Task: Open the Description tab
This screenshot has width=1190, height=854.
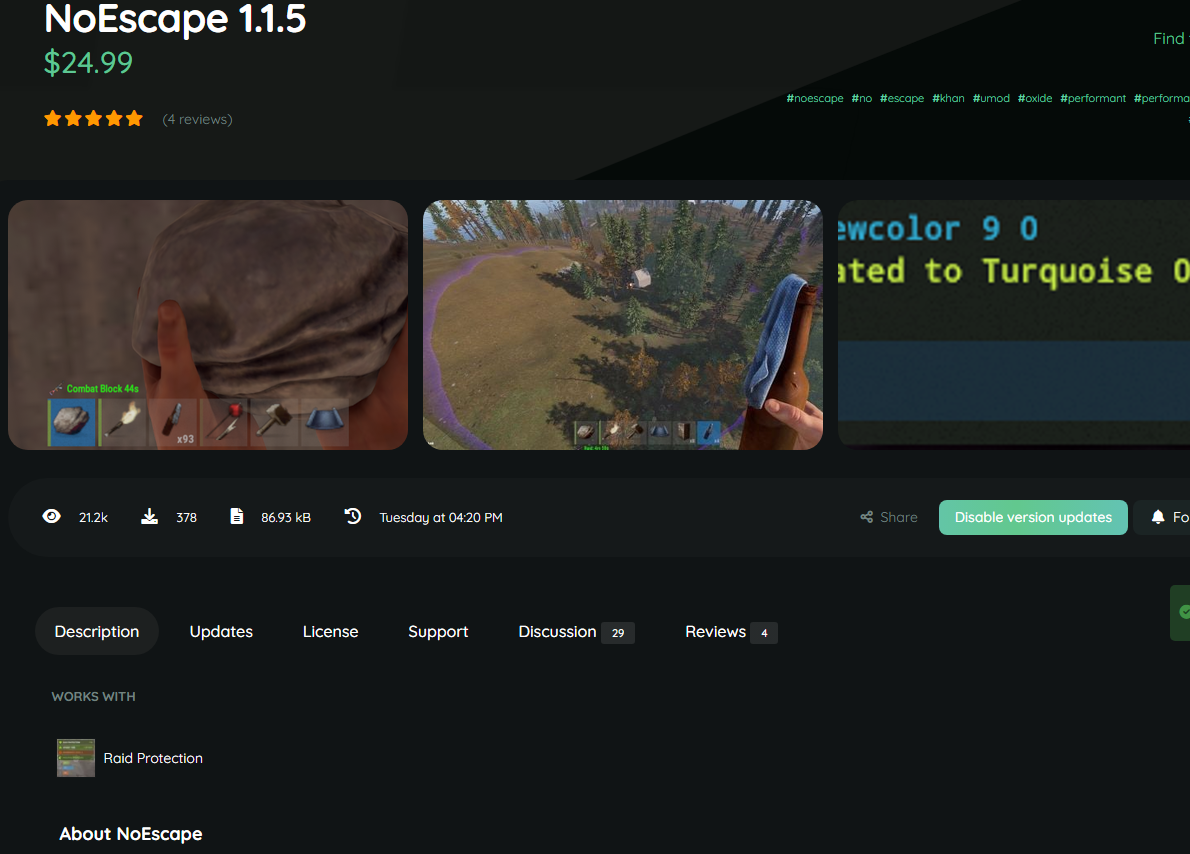Action: tap(97, 631)
